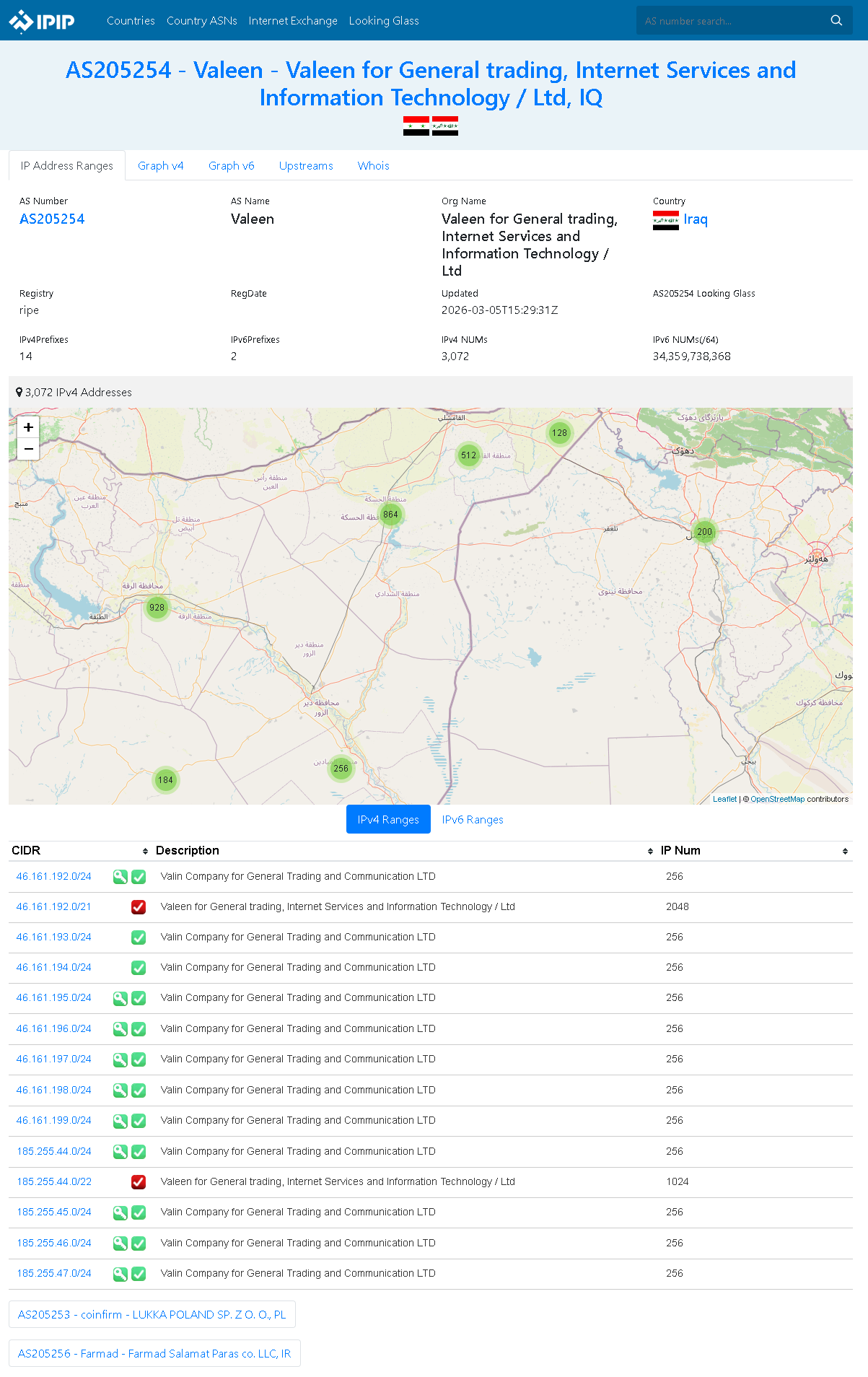Click green check for 46.161.199.0/24 row

139,1121
